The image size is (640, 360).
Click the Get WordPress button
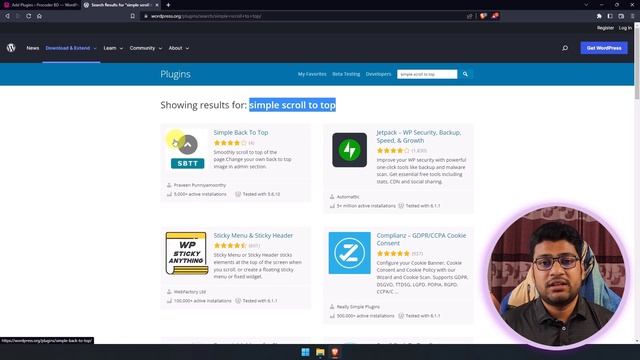pyautogui.click(x=604, y=48)
